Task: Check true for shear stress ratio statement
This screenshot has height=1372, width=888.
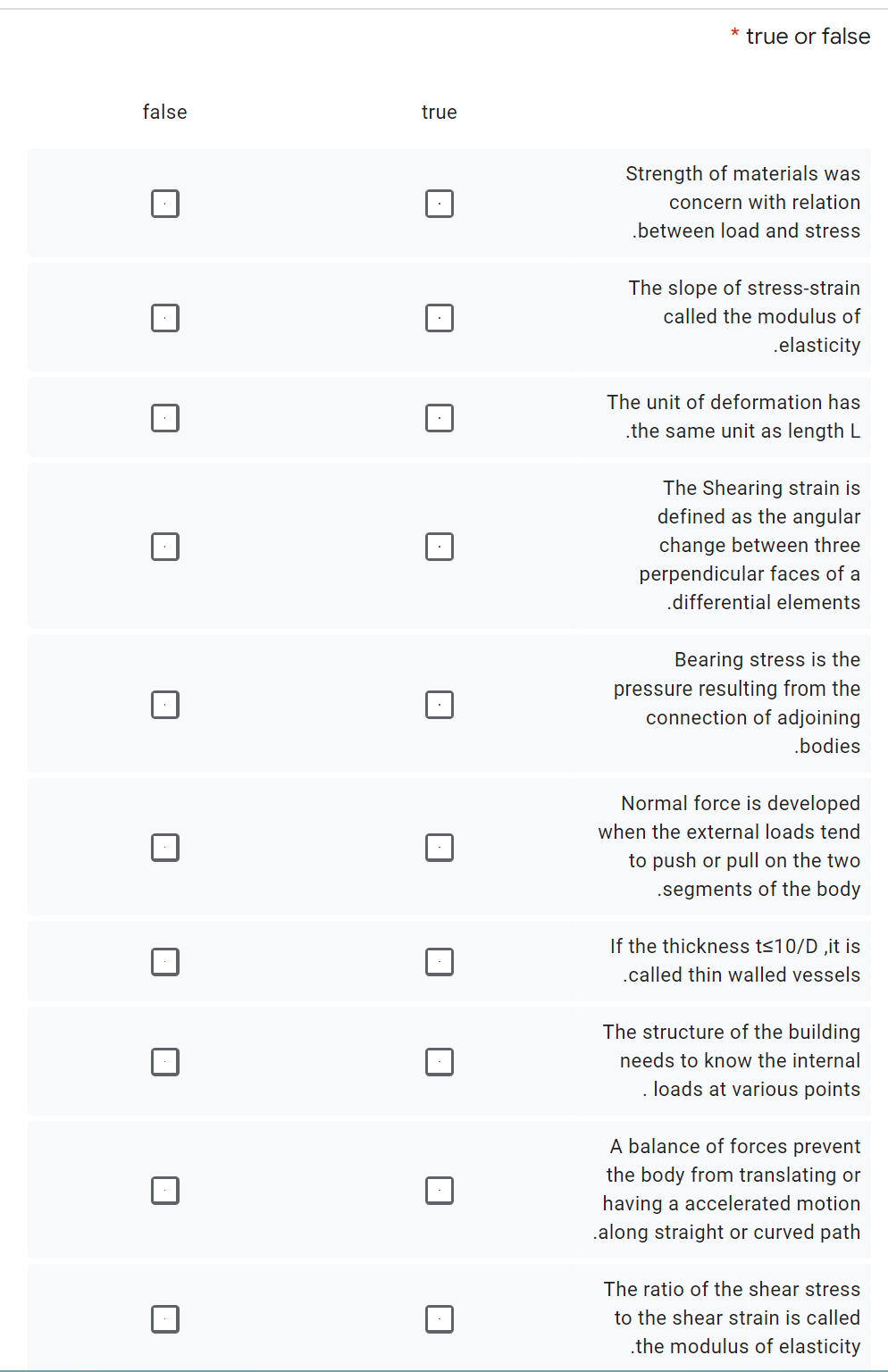Action: coord(440,1319)
